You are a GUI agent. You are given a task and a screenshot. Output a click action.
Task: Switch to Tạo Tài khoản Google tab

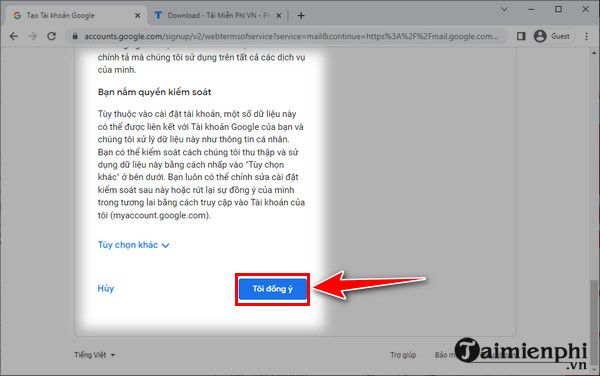[x=77, y=16]
